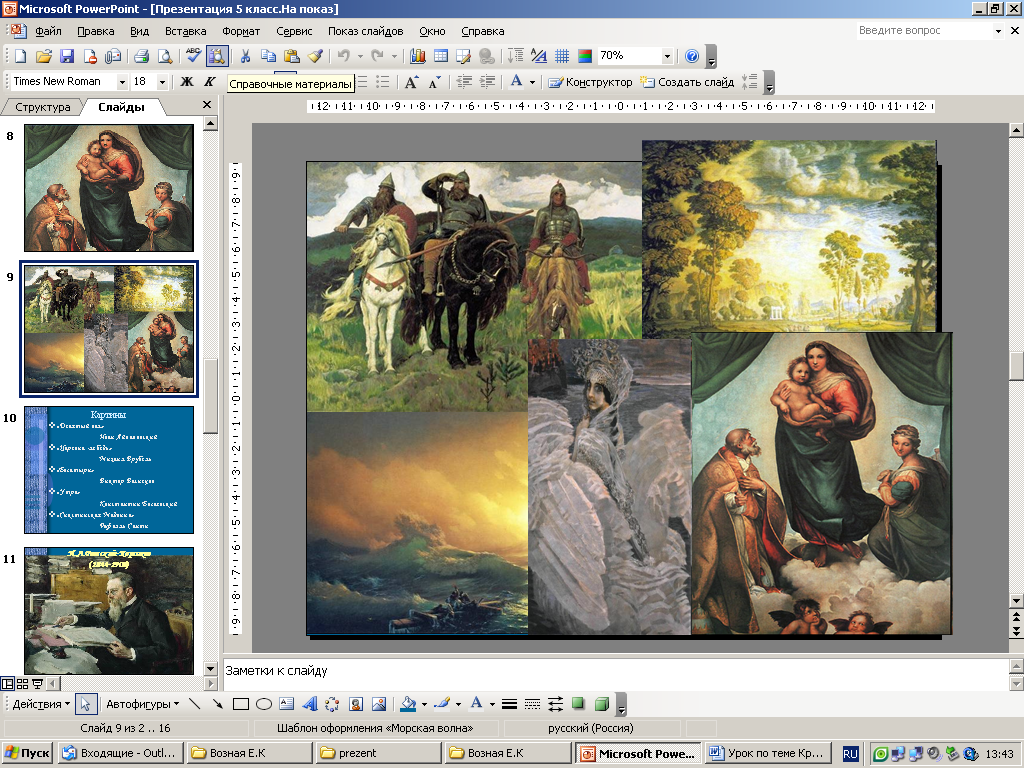Toggle italic (К) formatting
The image size is (1024, 768).
(210, 82)
